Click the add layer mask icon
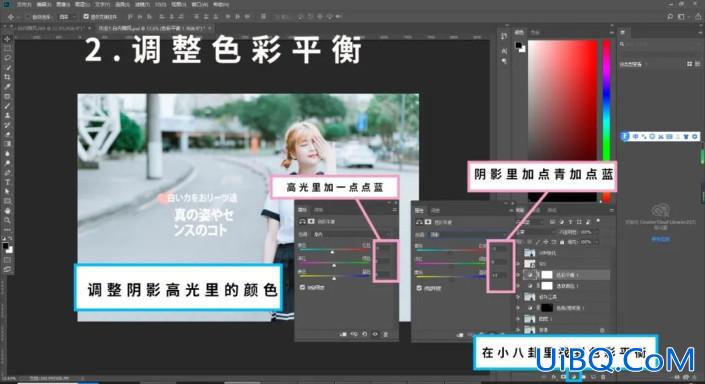This screenshot has width=705, height=384. coord(563,376)
